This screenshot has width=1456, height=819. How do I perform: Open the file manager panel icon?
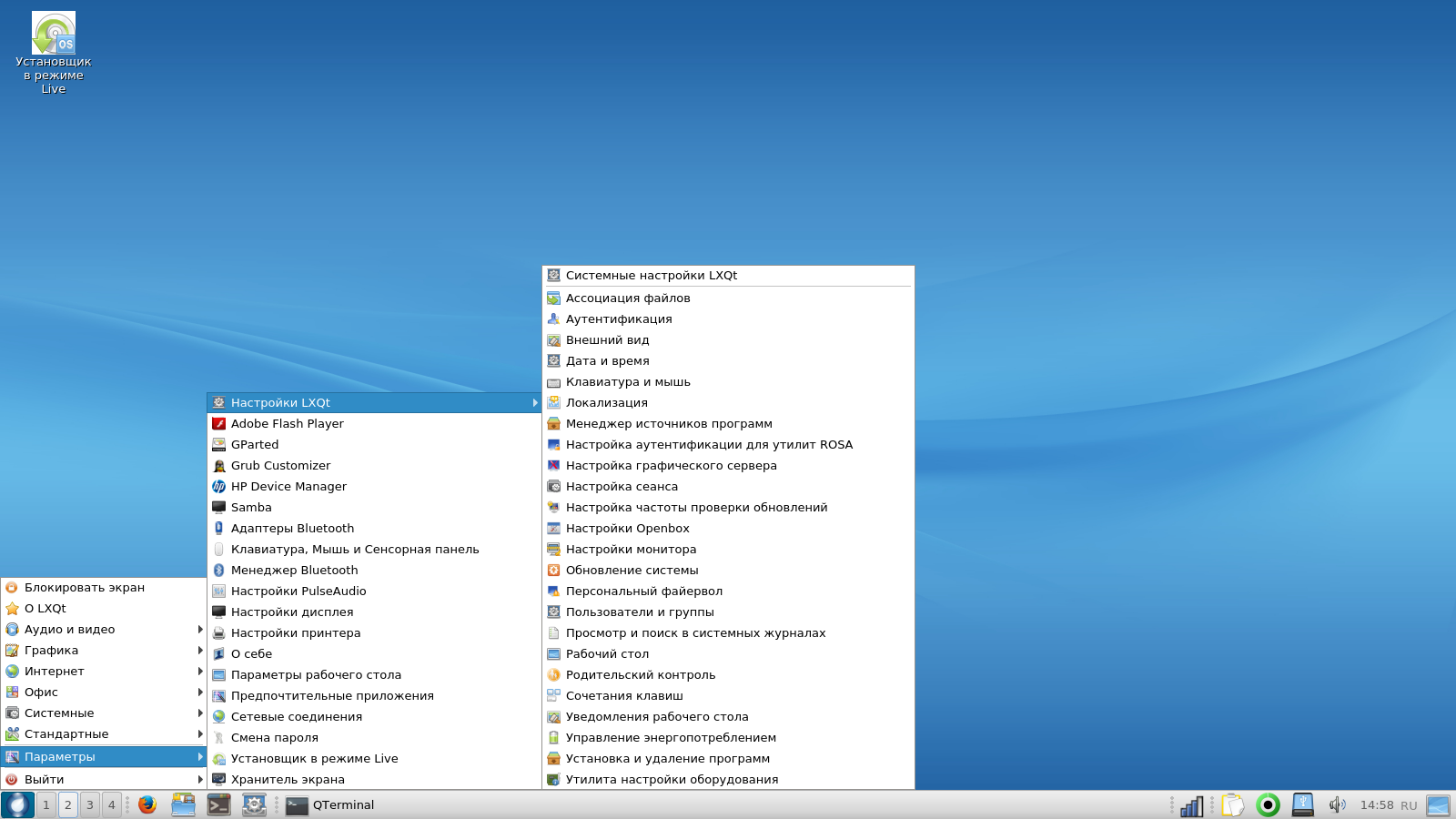coord(183,804)
